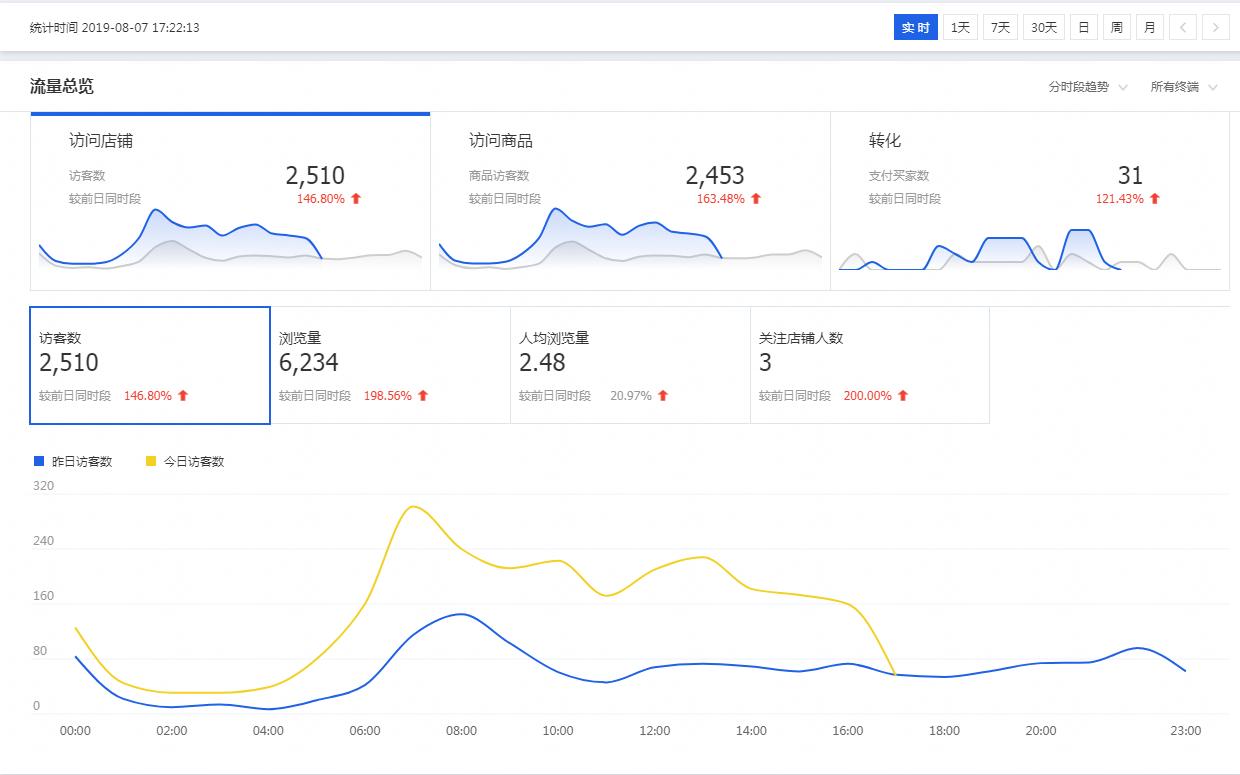
Task: Select the 实时 time range
Action: pyautogui.click(x=915, y=28)
